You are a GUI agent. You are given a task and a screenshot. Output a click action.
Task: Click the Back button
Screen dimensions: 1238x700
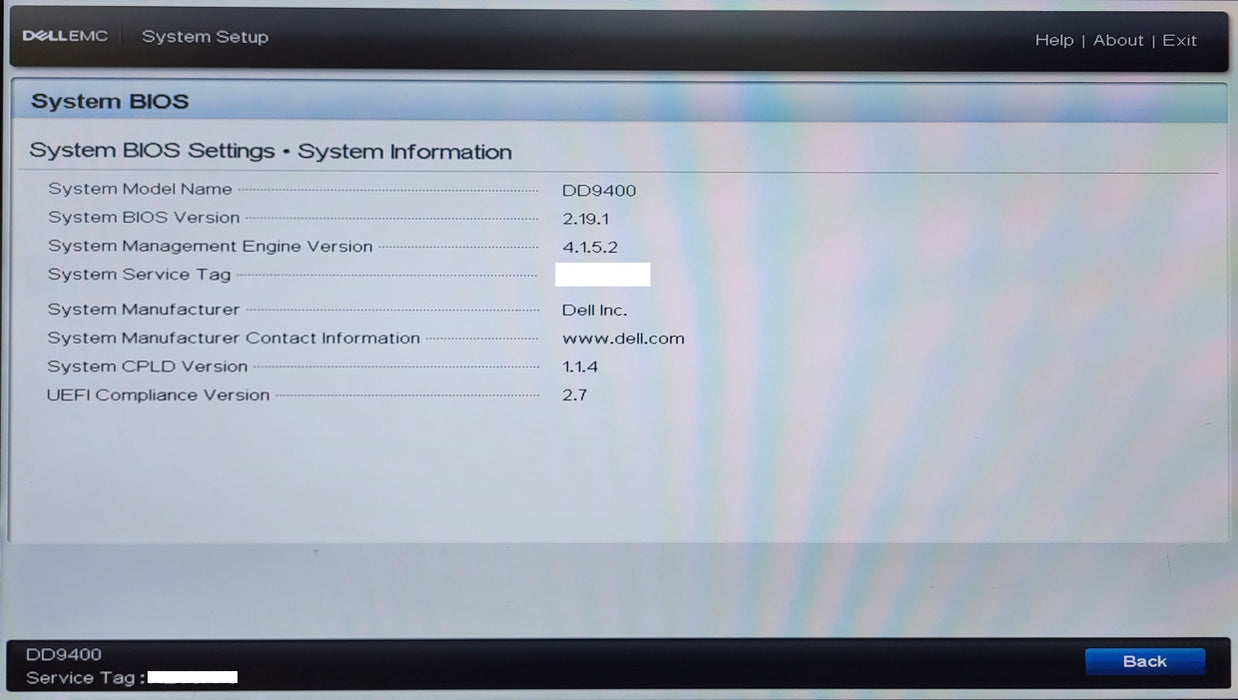tap(1145, 661)
